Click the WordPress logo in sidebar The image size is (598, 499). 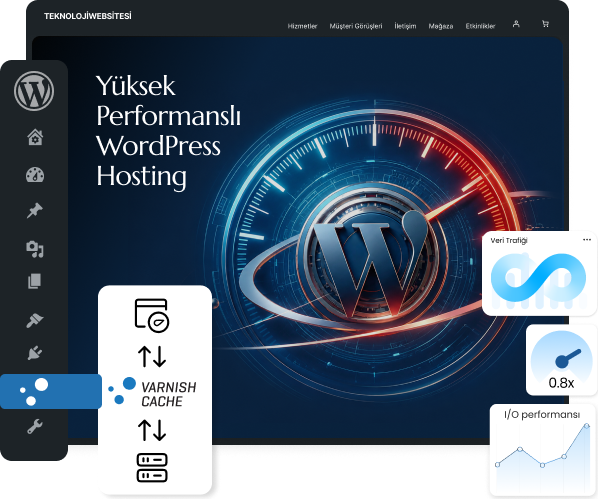(34, 91)
